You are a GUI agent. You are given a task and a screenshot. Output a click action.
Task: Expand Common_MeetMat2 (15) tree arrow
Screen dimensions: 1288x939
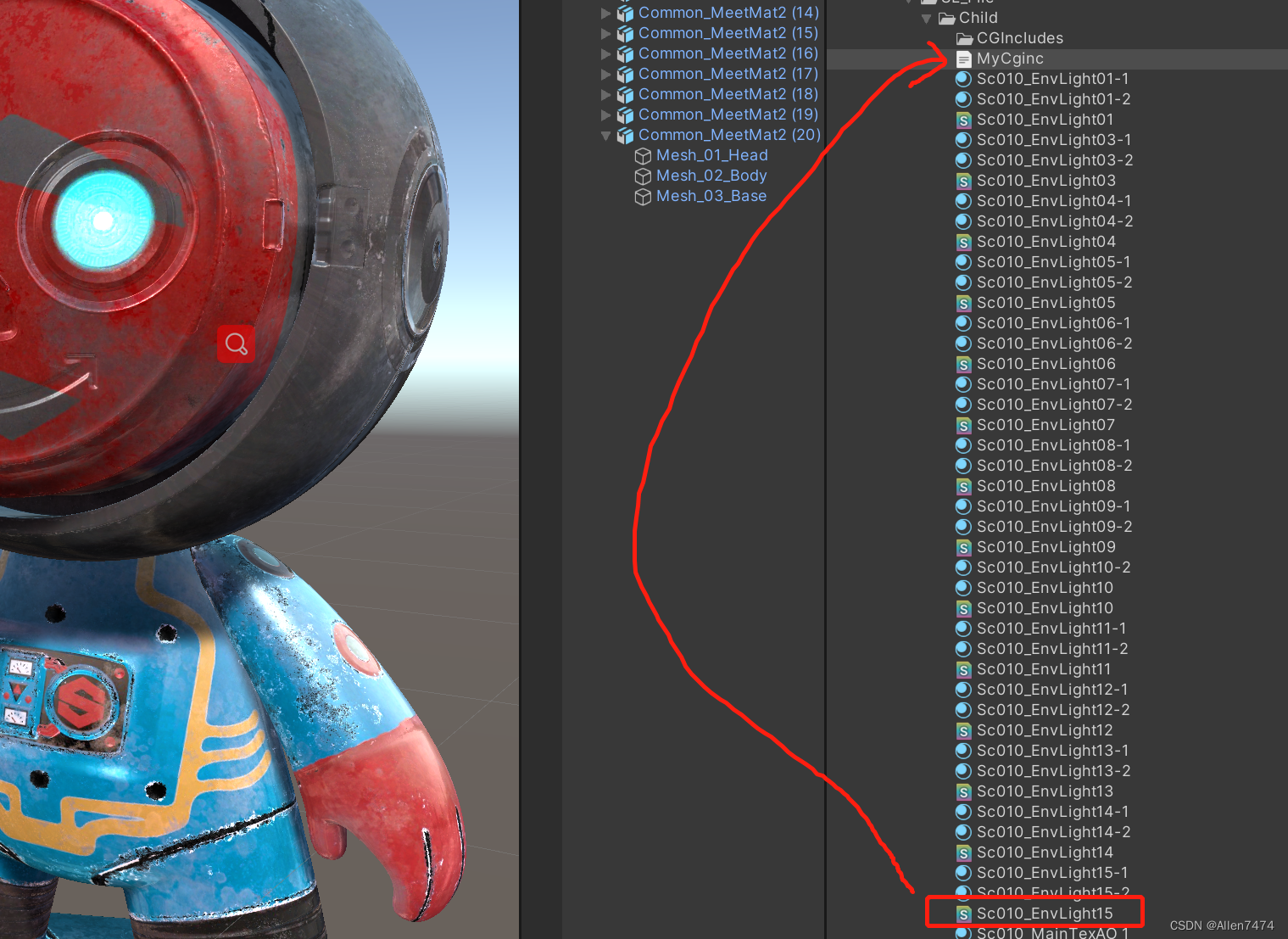pyautogui.click(x=605, y=33)
